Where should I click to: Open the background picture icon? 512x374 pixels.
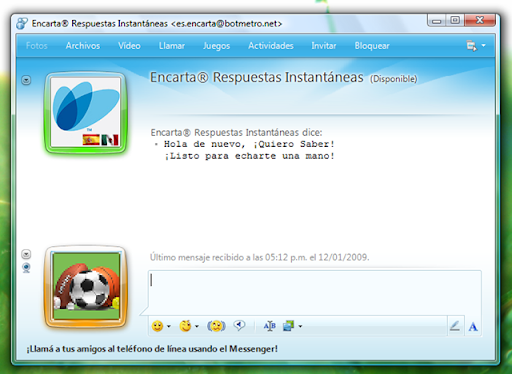(x=289, y=326)
